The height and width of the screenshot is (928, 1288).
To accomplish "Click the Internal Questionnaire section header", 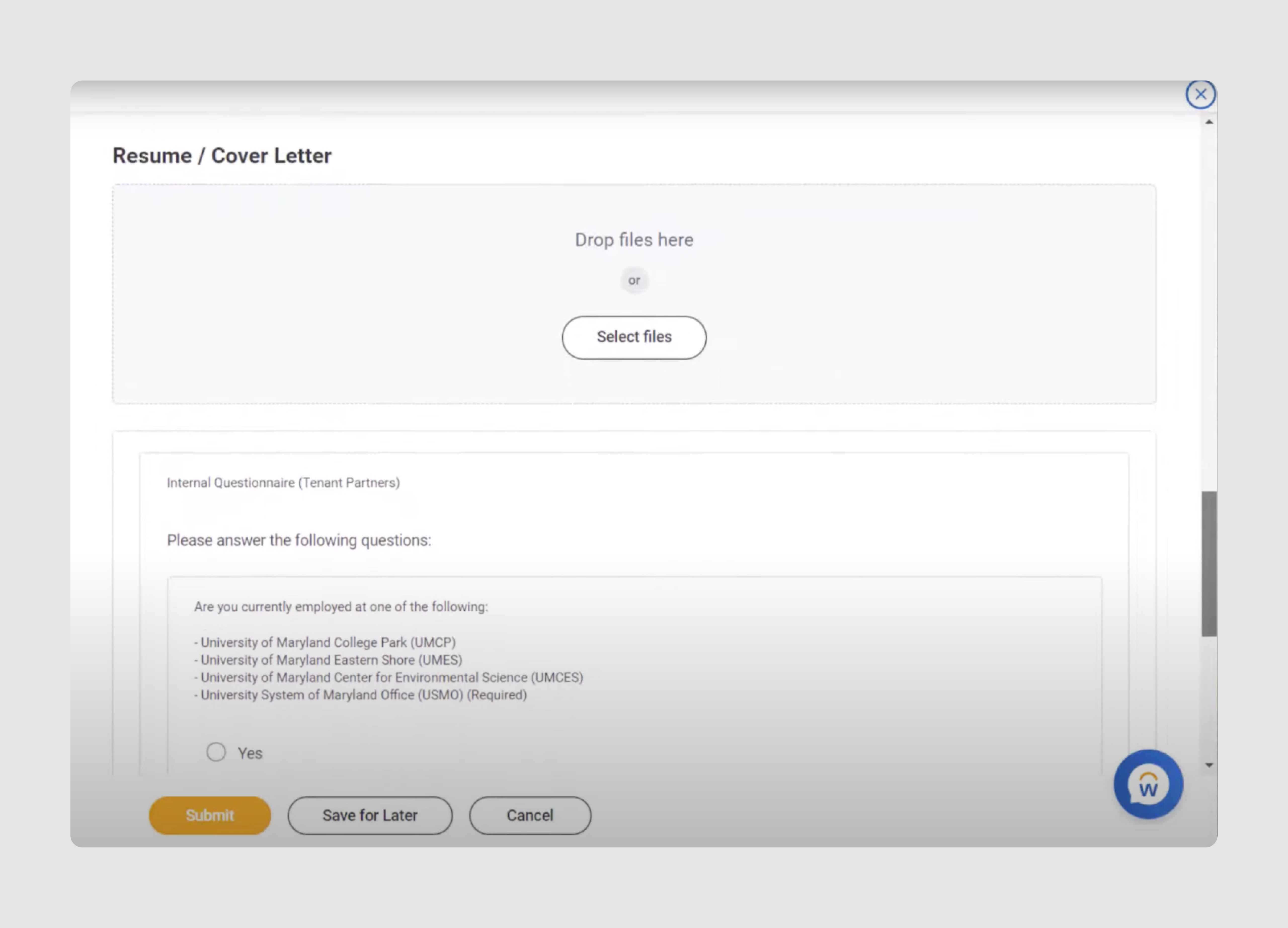I will (x=283, y=482).
